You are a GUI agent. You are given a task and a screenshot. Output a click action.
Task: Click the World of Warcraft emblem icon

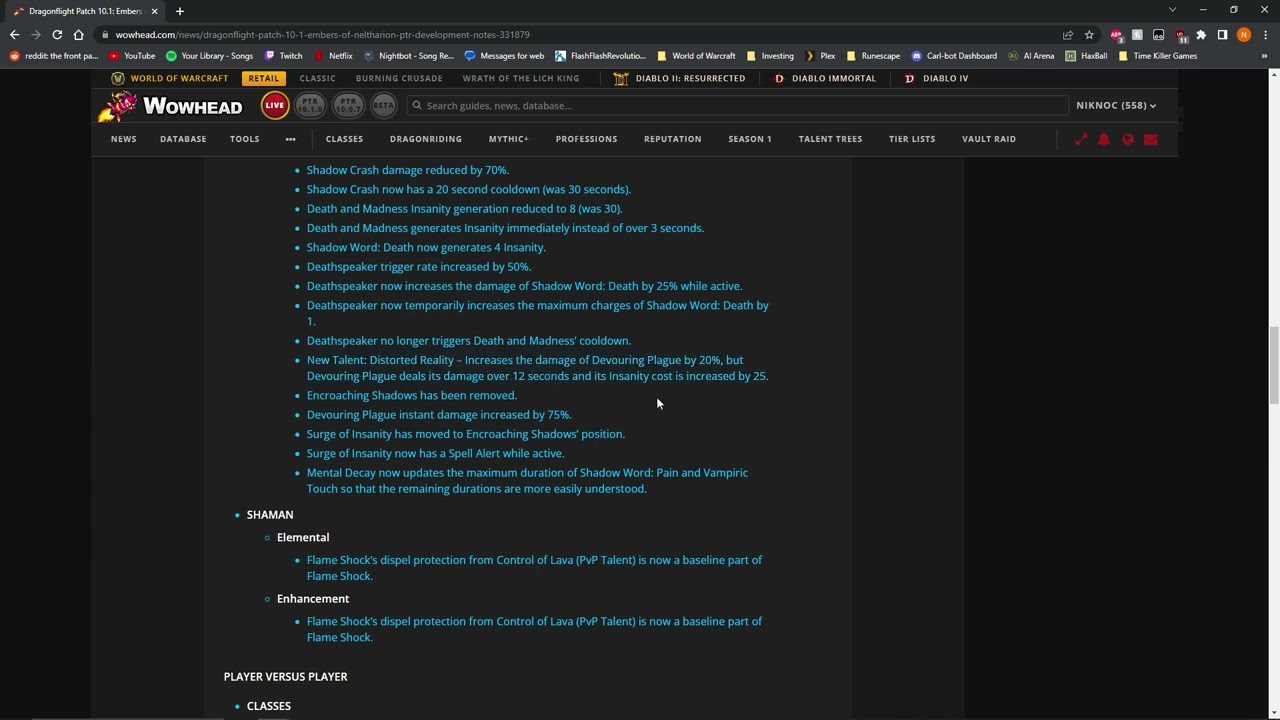(118, 78)
